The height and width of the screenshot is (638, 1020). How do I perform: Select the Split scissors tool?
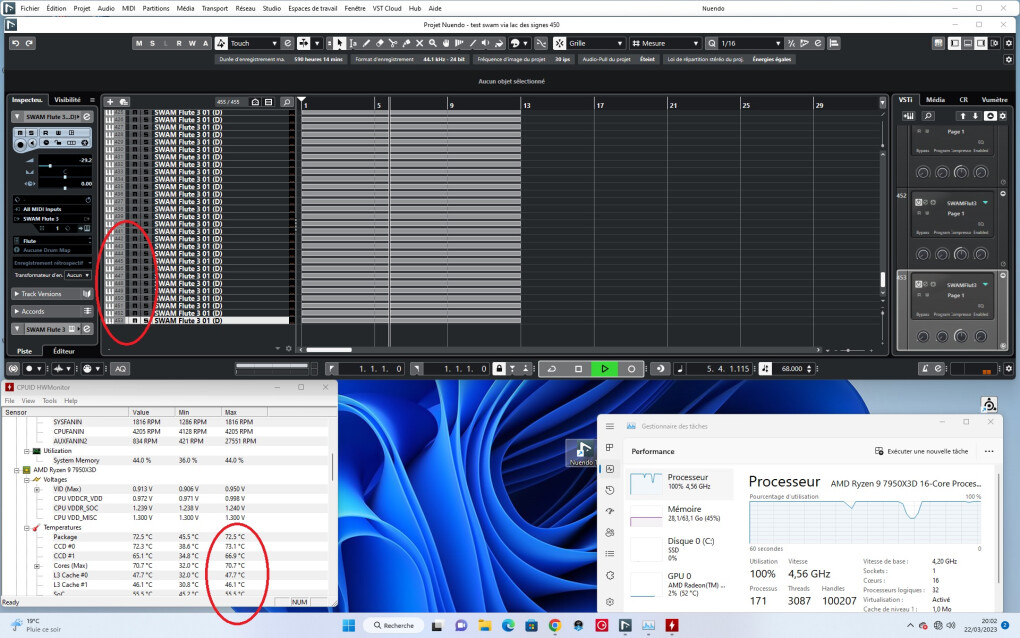pyautogui.click(x=393, y=44)
